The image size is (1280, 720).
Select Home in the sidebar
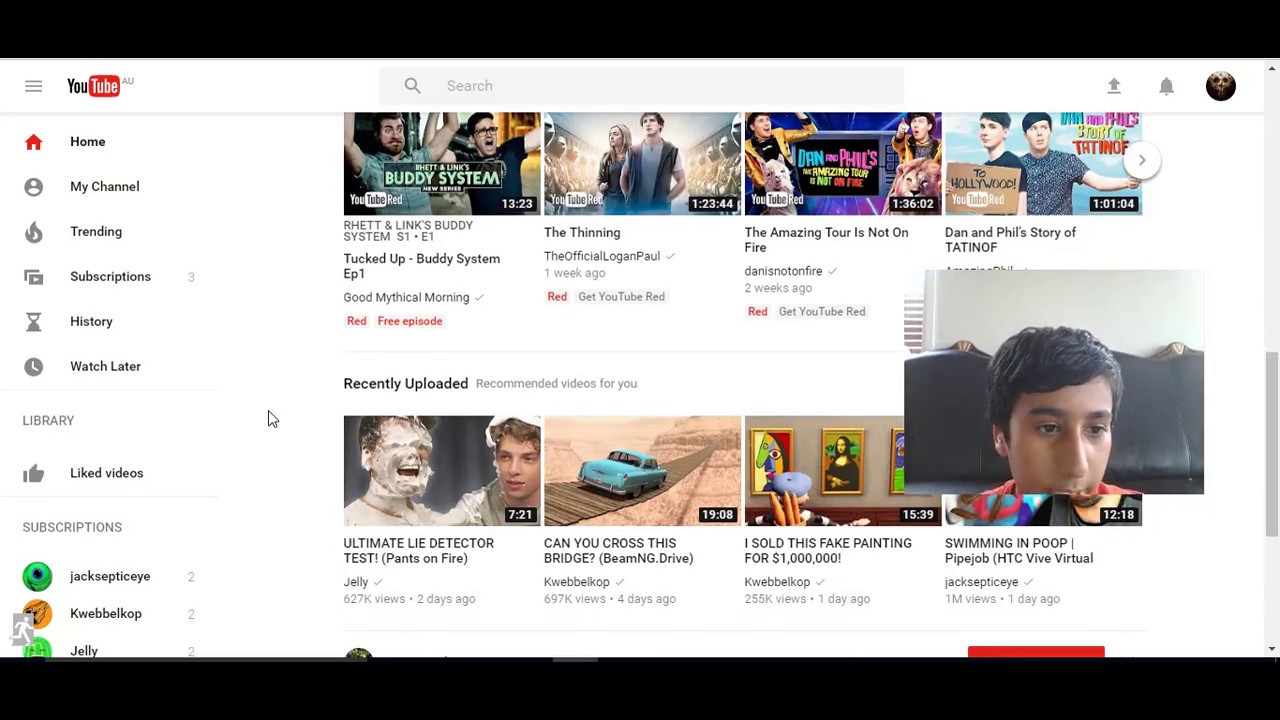(x=87, y=142)
